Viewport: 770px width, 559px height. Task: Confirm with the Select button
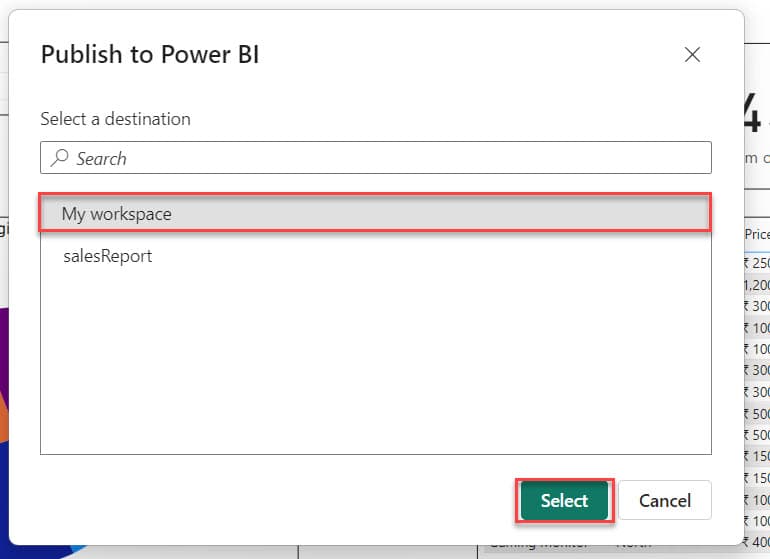tap(564, 501)
